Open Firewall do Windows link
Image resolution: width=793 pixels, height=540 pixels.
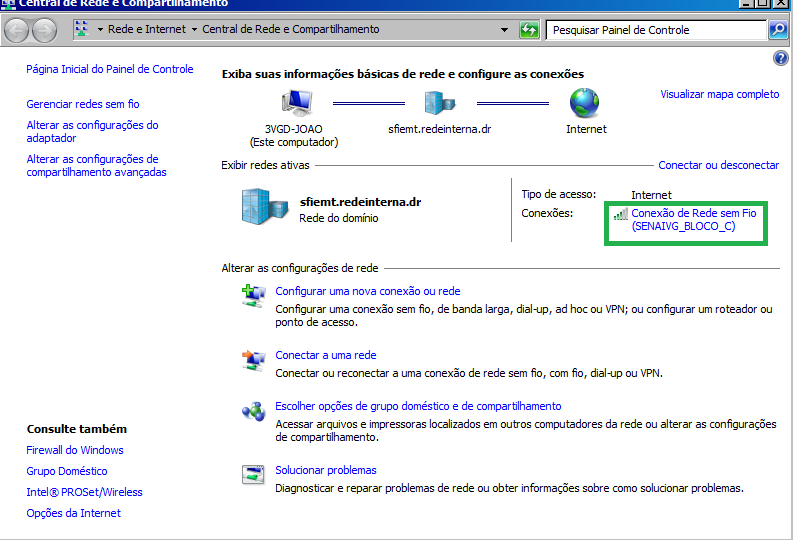click(x=75, y=450)
